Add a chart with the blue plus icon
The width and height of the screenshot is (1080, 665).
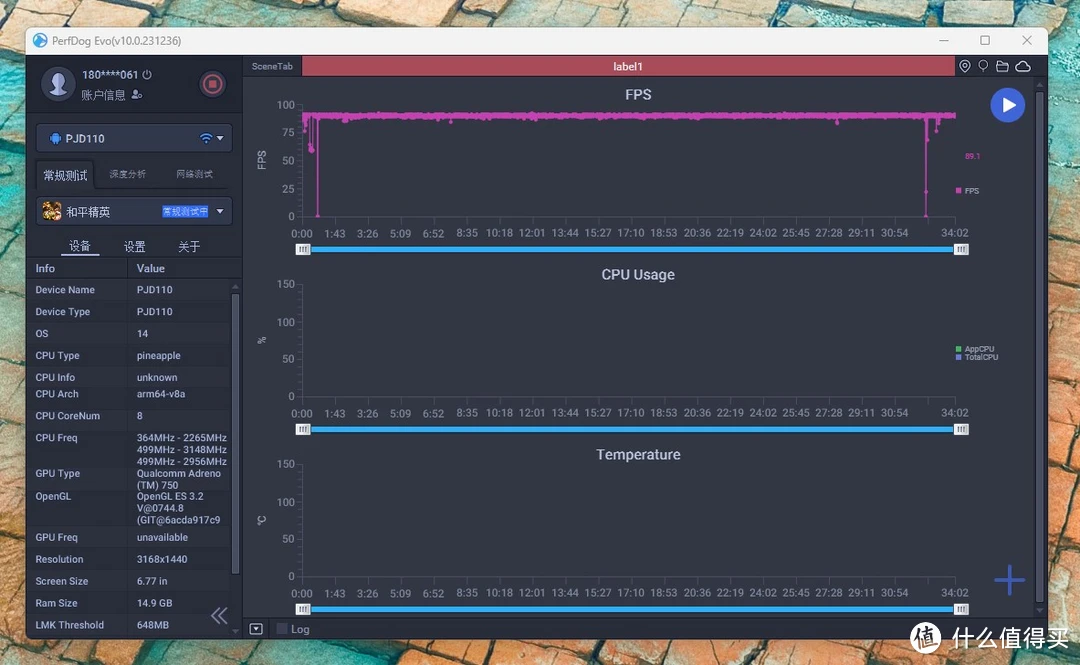1009,580
